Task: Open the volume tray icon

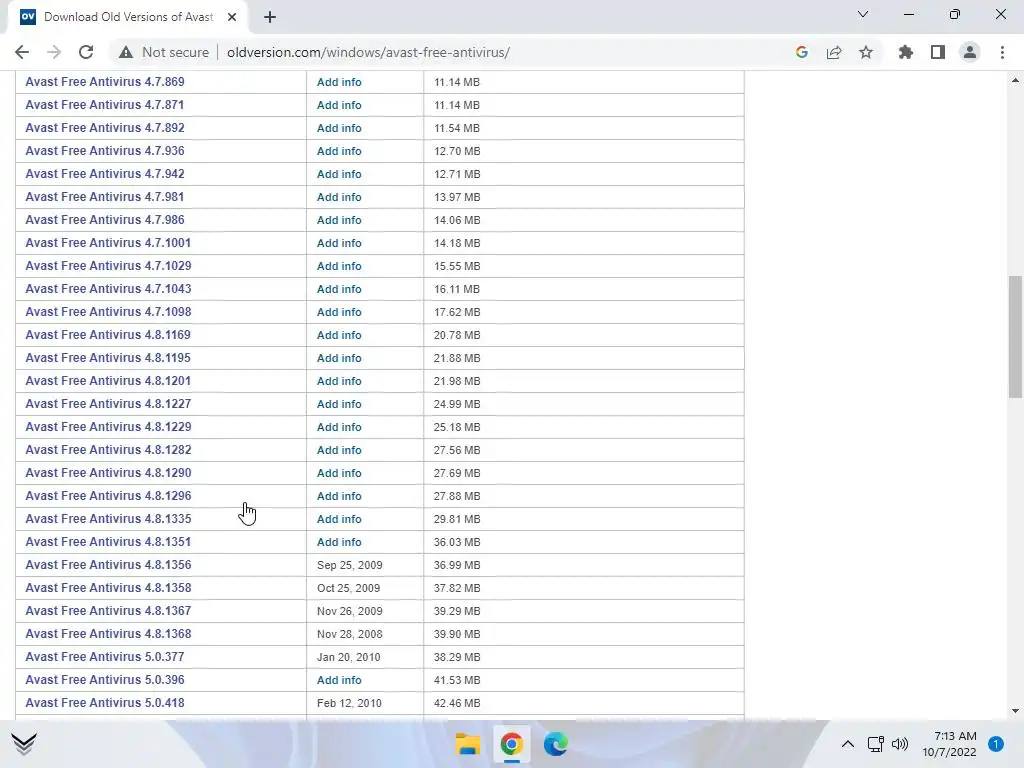Action: tap(900, 744)
